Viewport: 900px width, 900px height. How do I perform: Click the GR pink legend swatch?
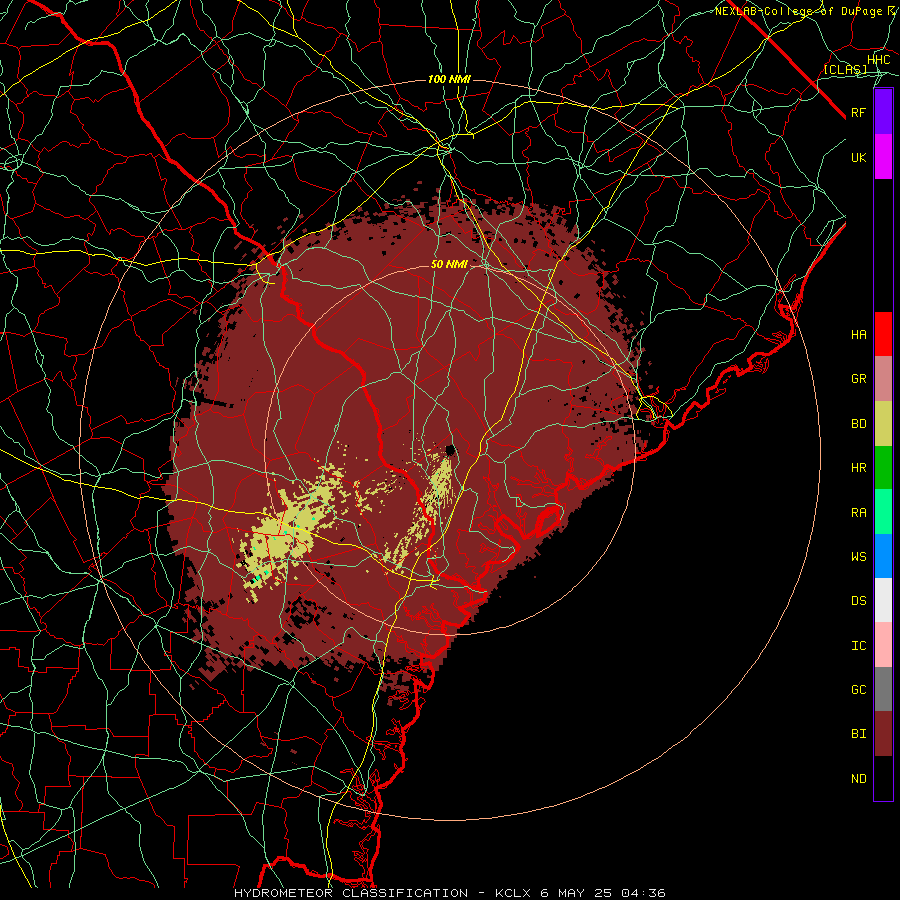883,378
